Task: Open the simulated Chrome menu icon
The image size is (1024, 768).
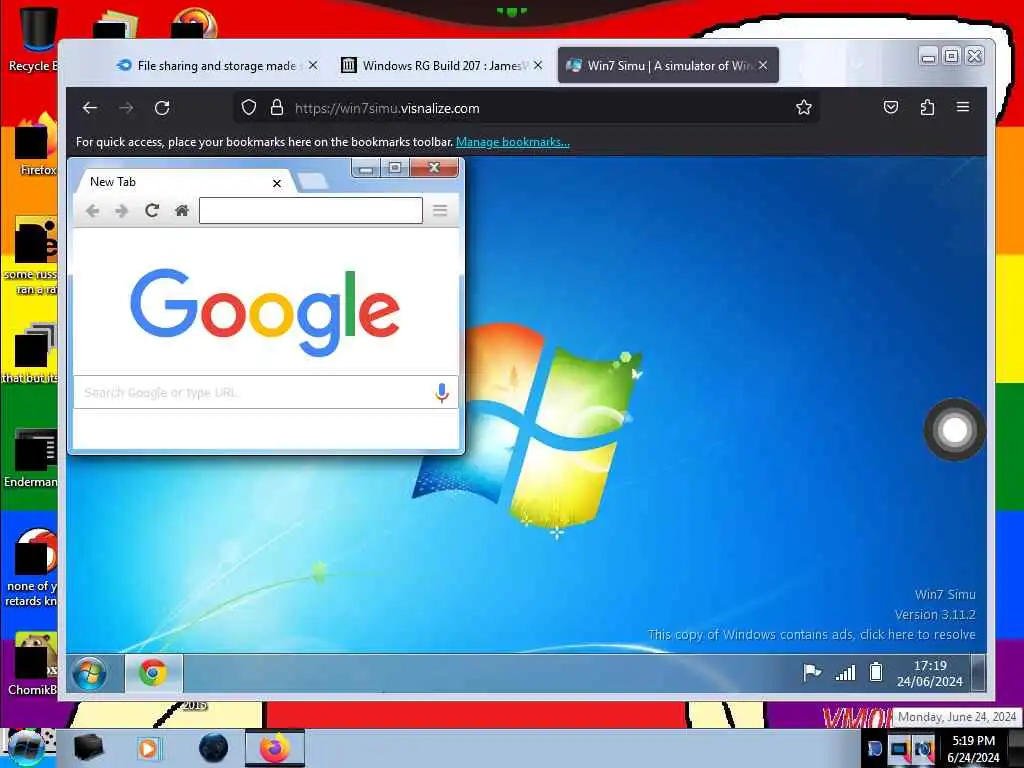Action: pos(440,210)
